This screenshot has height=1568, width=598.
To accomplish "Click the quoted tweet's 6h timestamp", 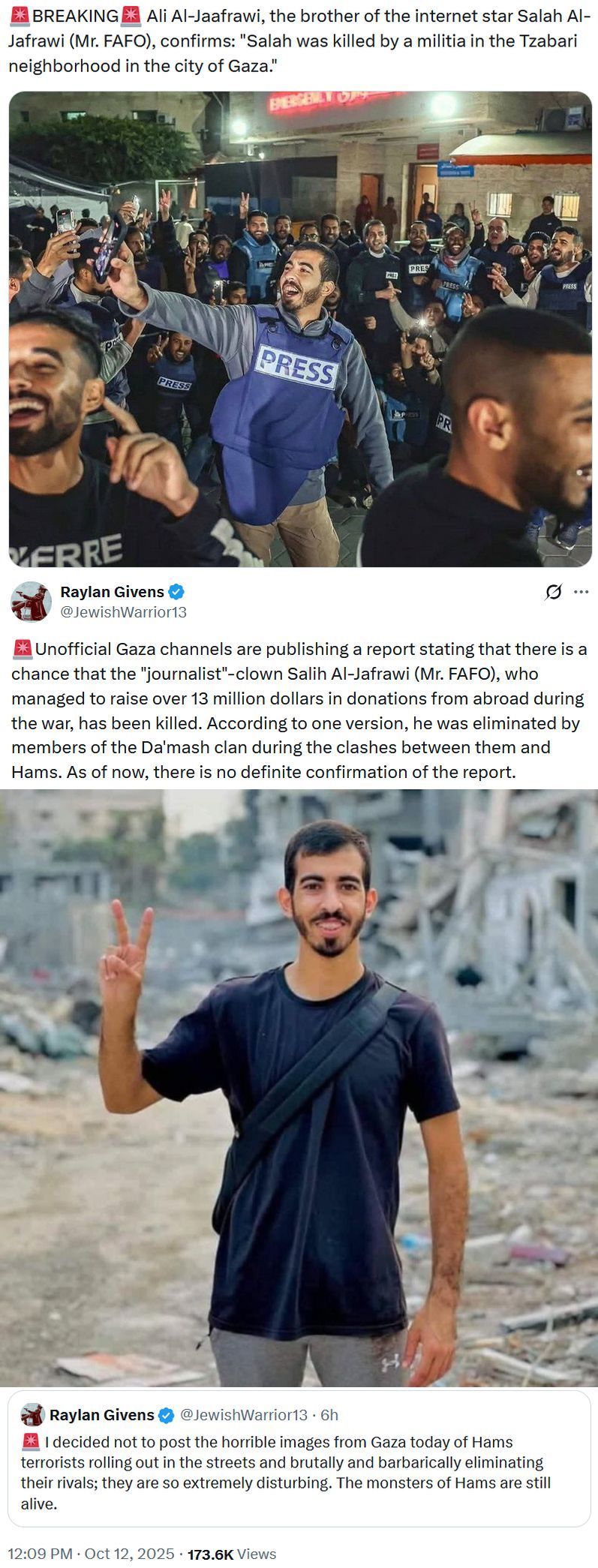I will [x=329, y=1415].
